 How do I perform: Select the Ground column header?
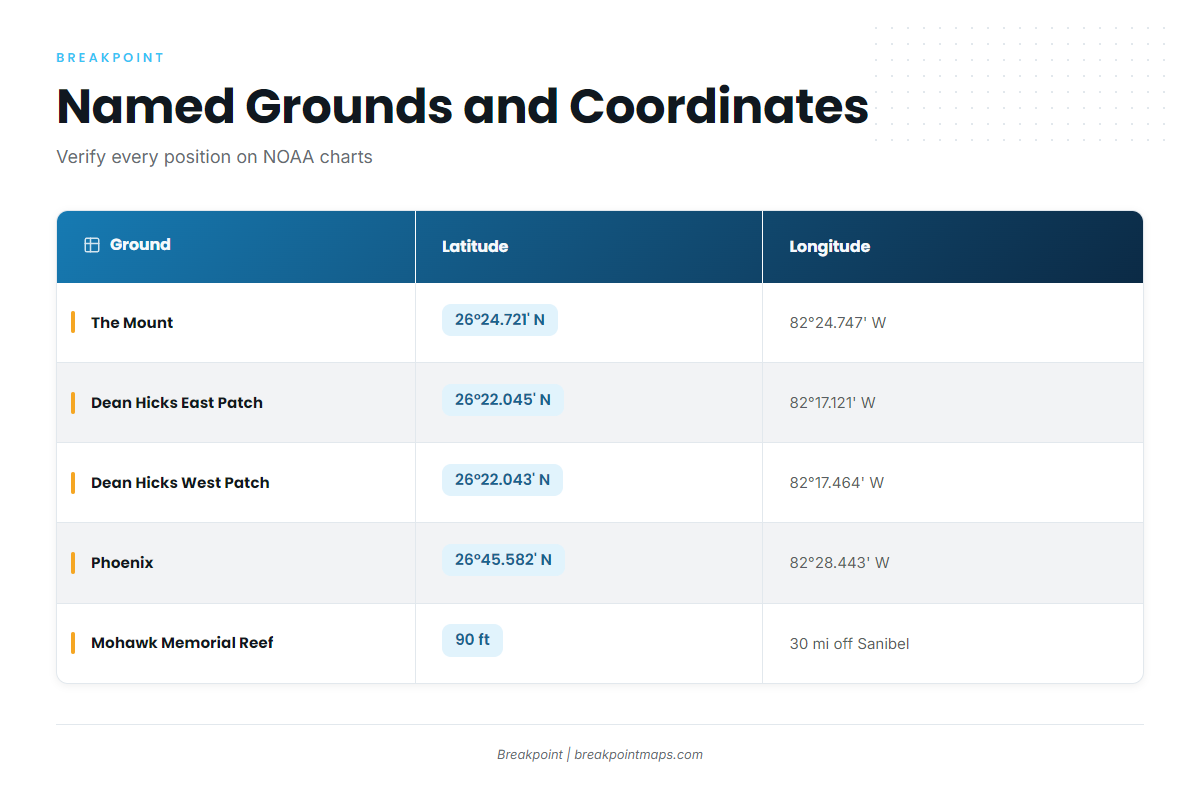236,247
